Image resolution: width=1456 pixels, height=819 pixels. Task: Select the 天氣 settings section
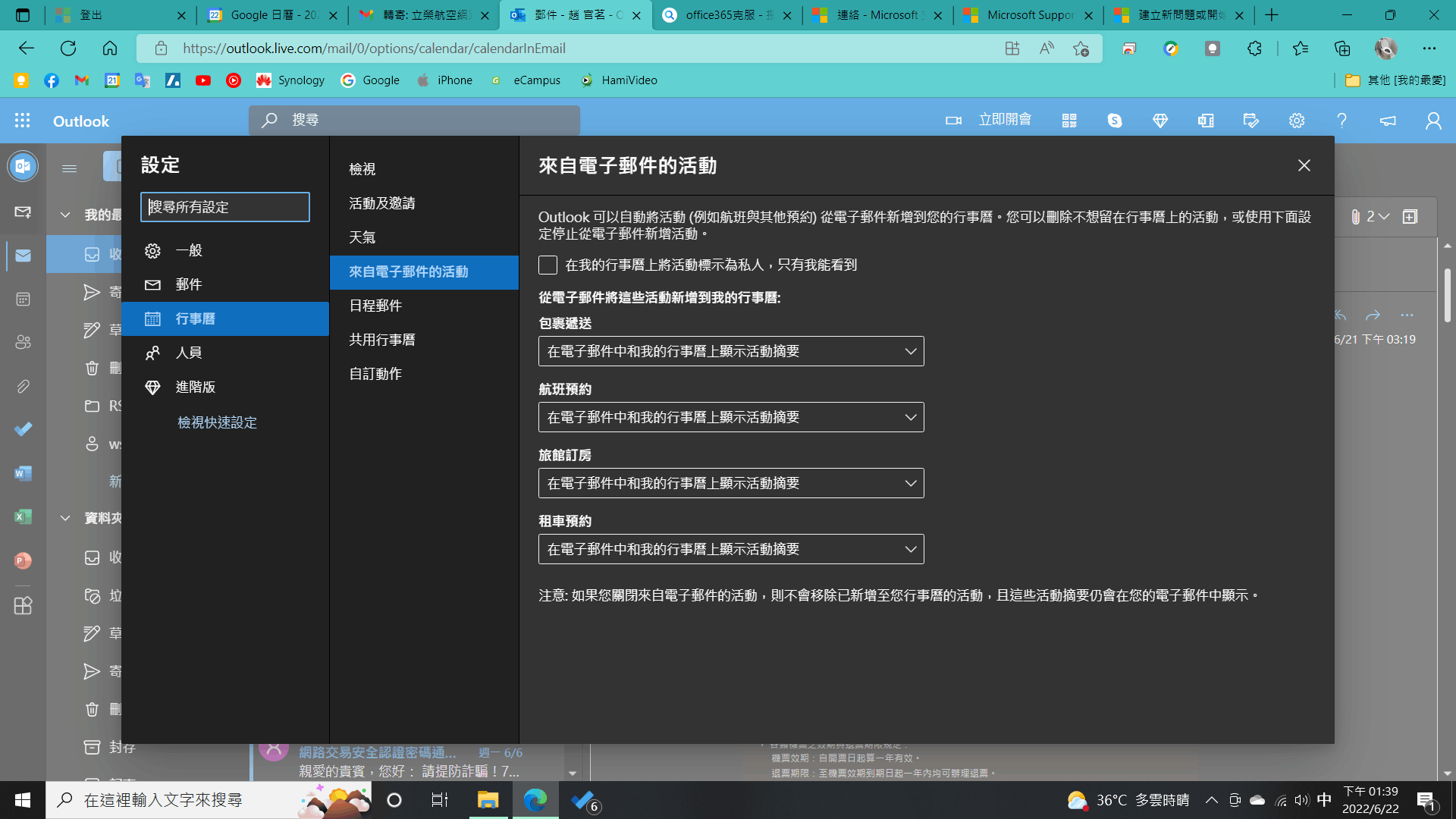coord(362,237)
